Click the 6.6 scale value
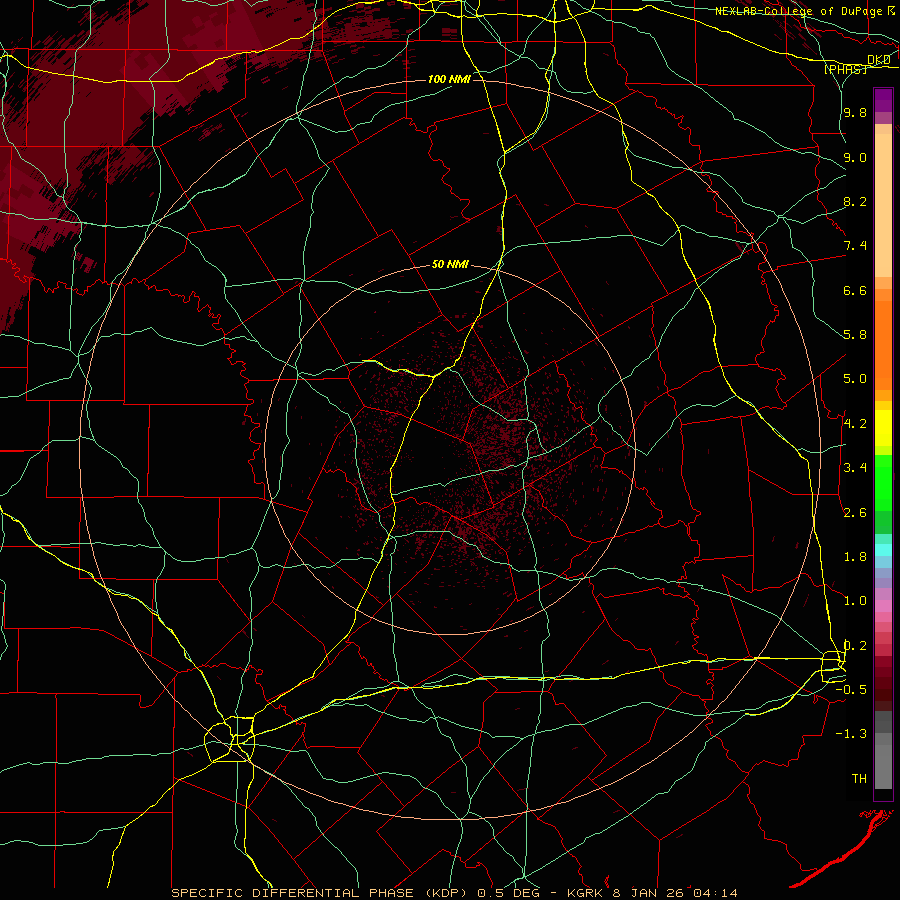The image size is (900, 900). click(855, 290)
